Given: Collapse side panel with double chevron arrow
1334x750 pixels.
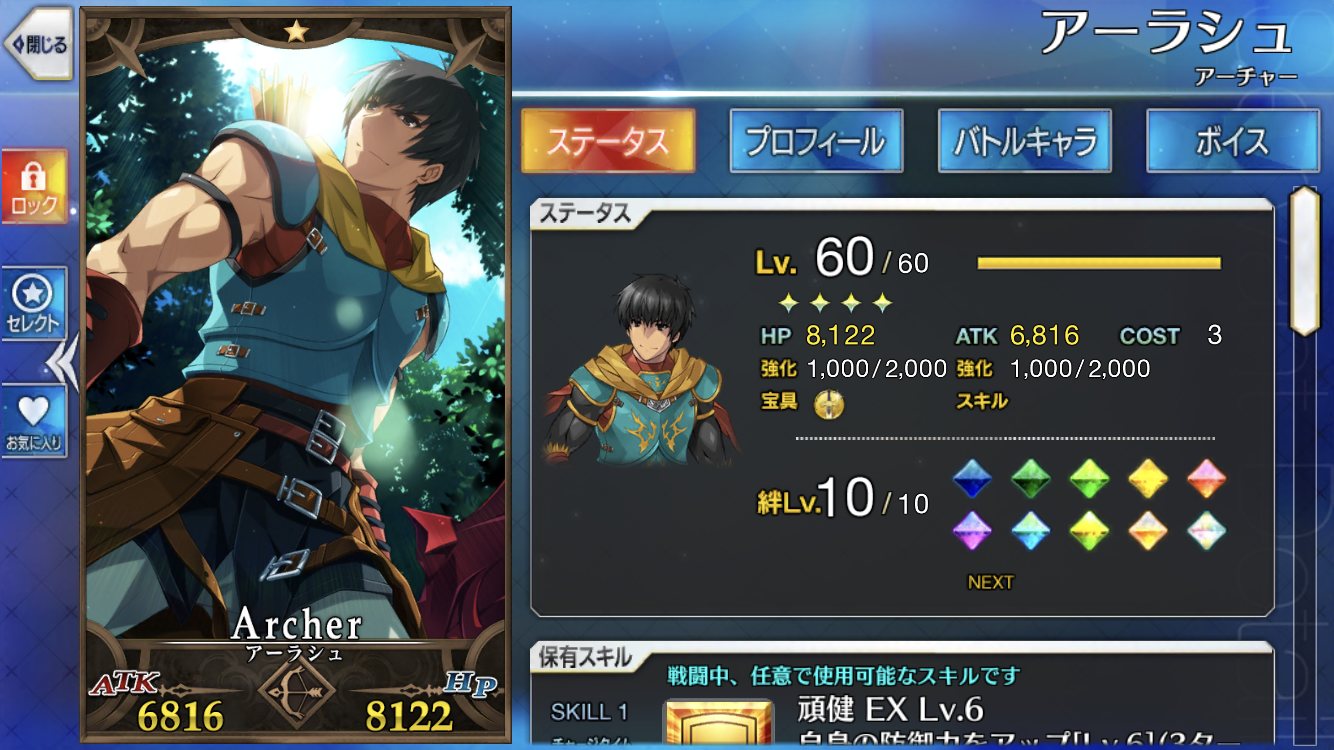Looking at the screenshot, I should point(64,362).
